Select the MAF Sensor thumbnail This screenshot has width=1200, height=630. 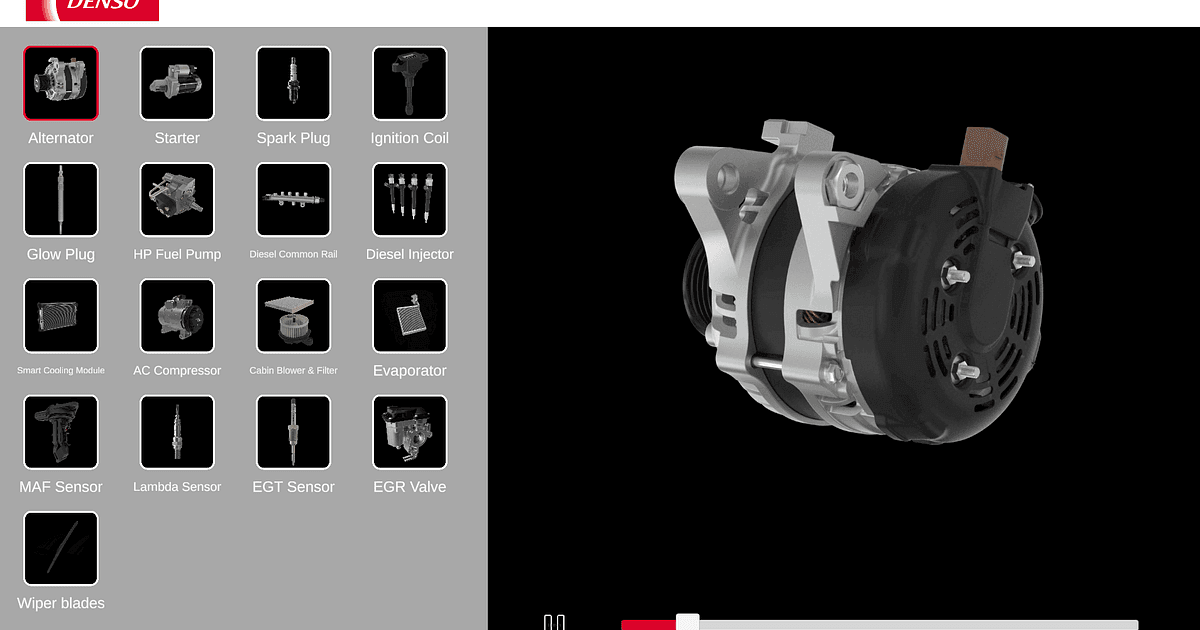click(60, 432)
